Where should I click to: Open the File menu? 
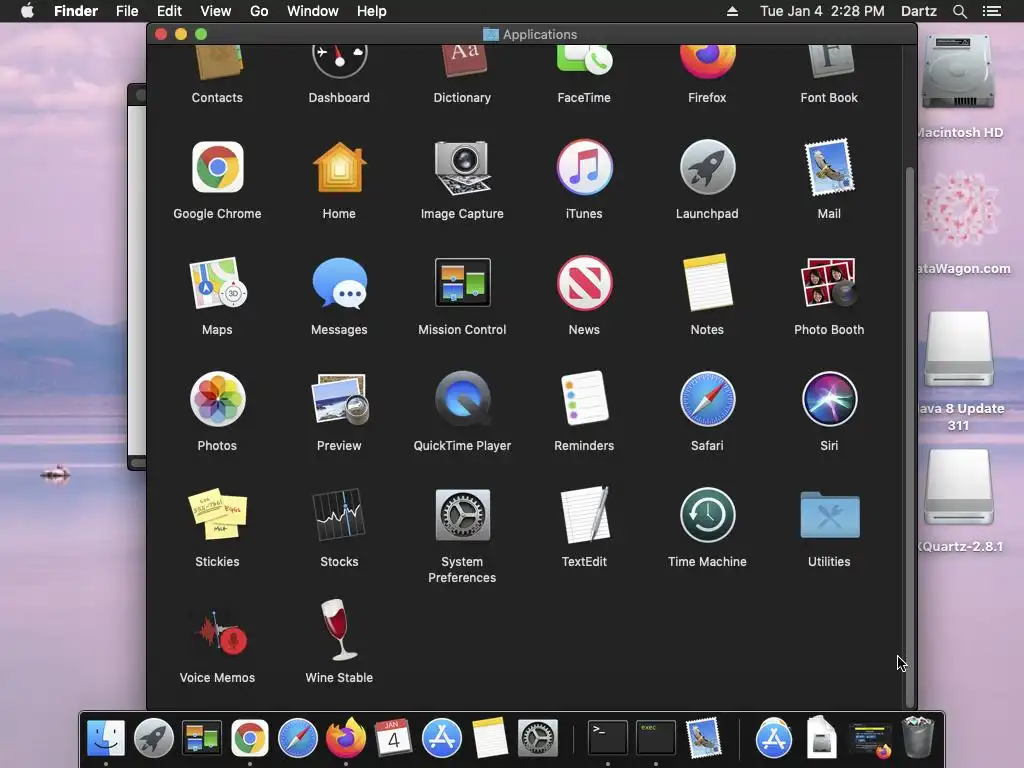127,11
